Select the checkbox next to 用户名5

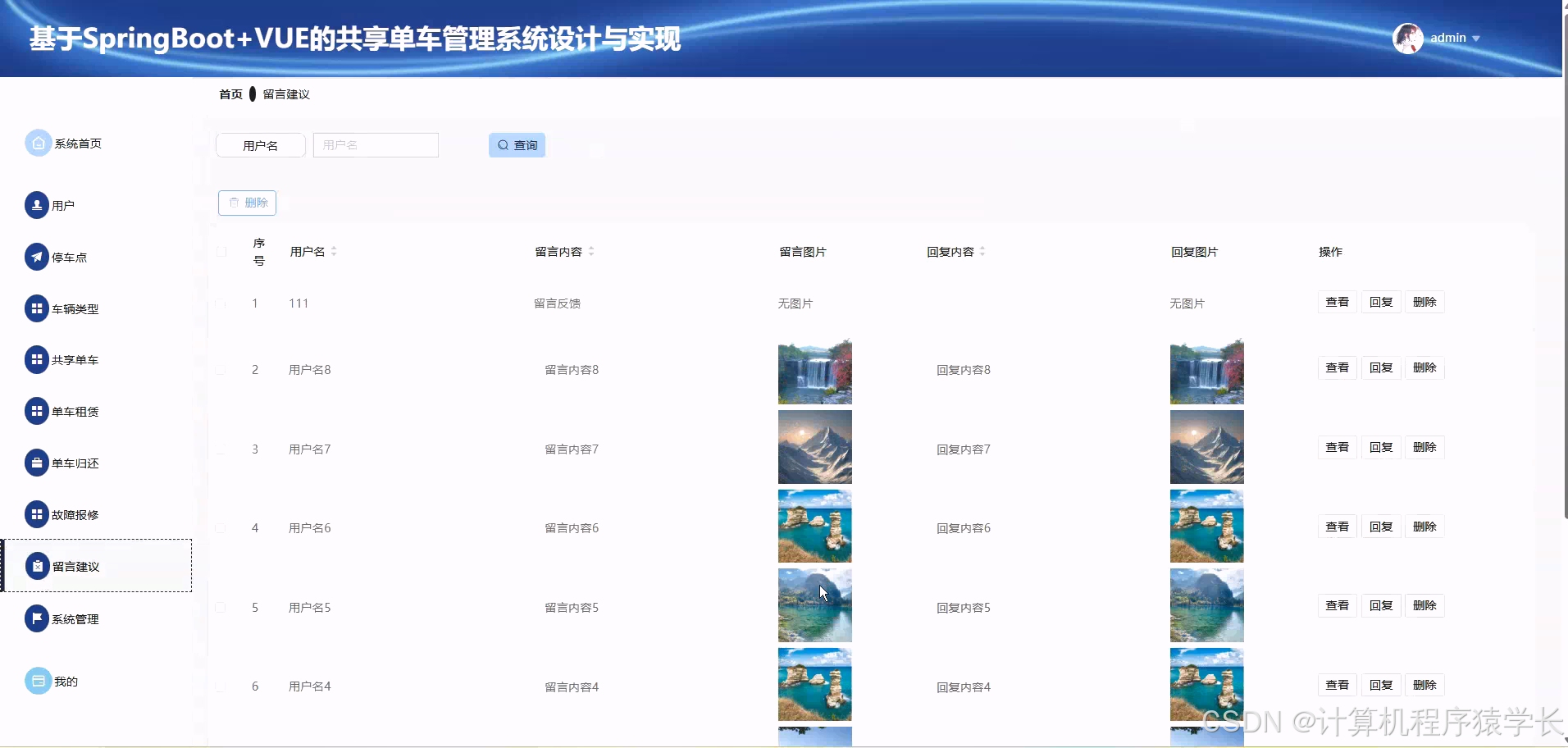(220, 607)
